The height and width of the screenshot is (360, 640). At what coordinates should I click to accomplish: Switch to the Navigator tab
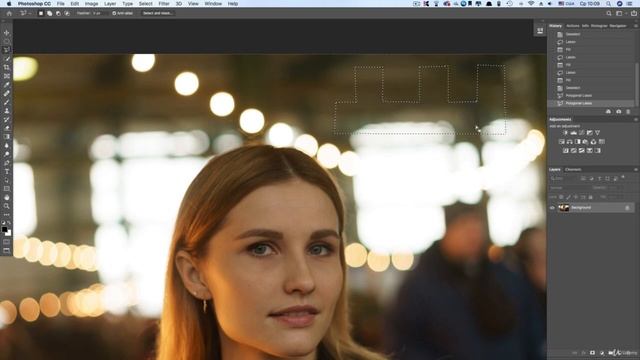tap(618, 26)
